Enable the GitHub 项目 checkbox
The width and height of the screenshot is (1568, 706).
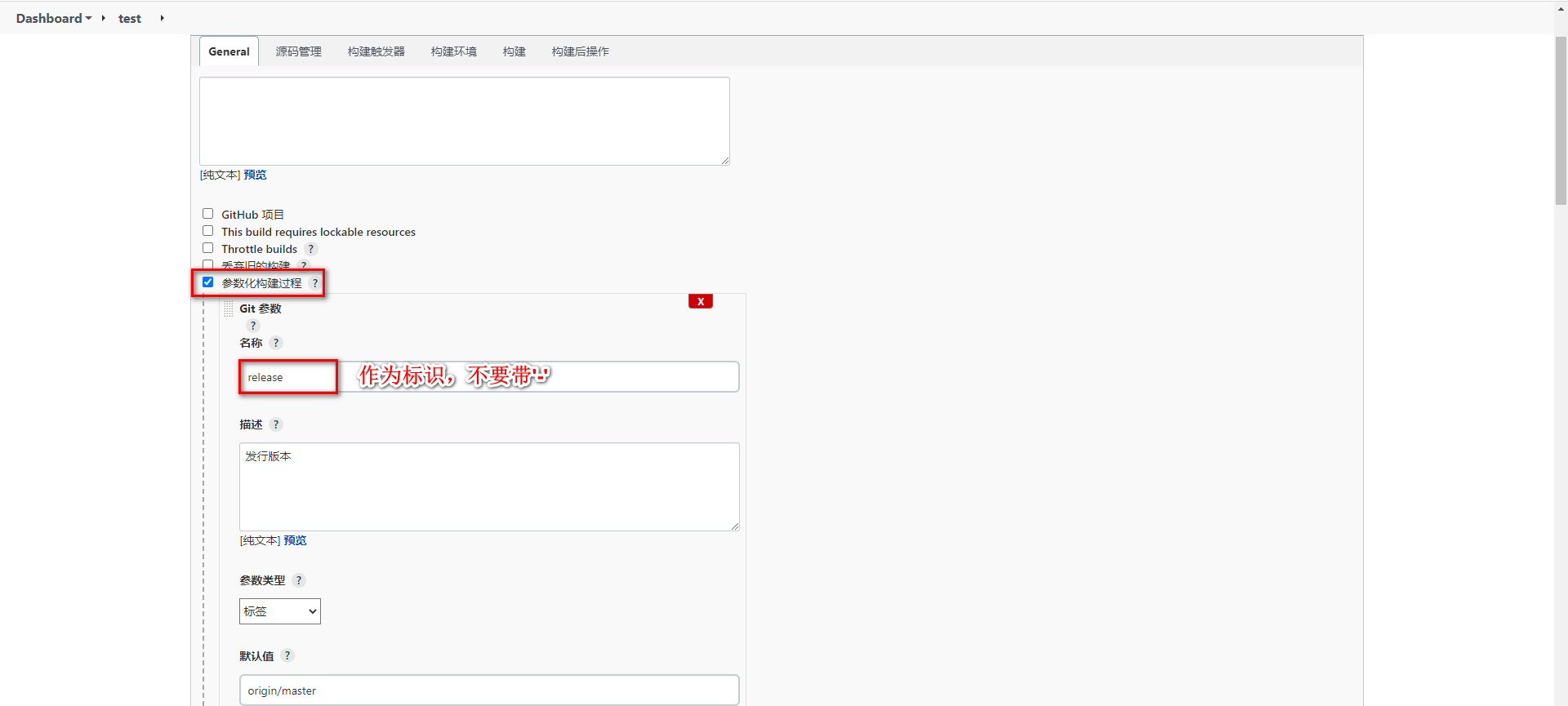point(208,214)
